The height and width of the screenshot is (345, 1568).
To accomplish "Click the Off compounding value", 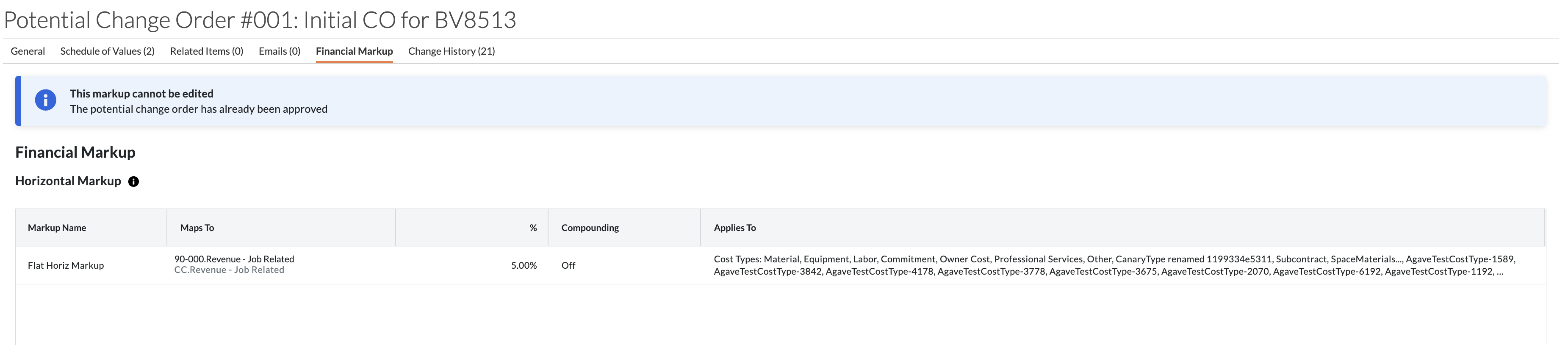I will click(568, 266).
